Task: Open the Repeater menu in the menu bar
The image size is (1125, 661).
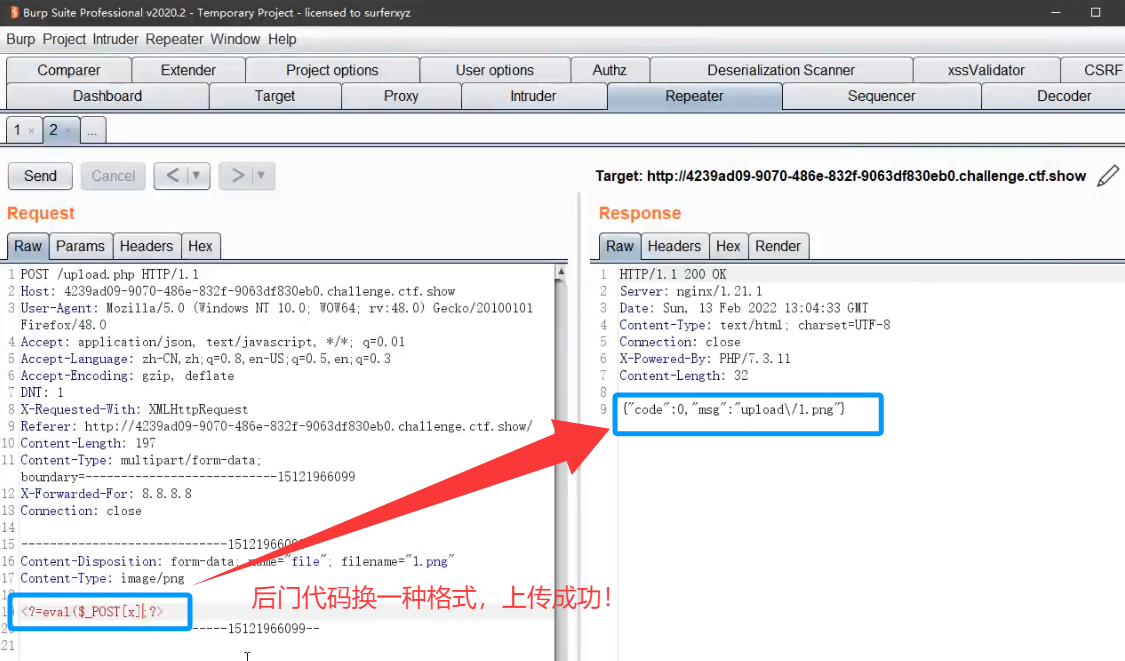Action: (174, 39)
